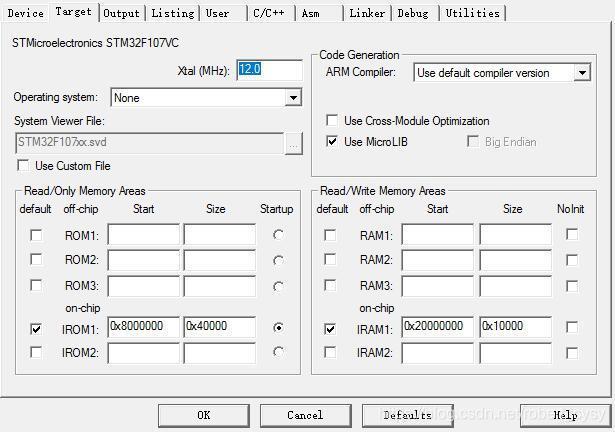The width and height of the screenshot is (615, 432).
Task: Select the IROM1 Startup radio button
Action: coord(278,327)
